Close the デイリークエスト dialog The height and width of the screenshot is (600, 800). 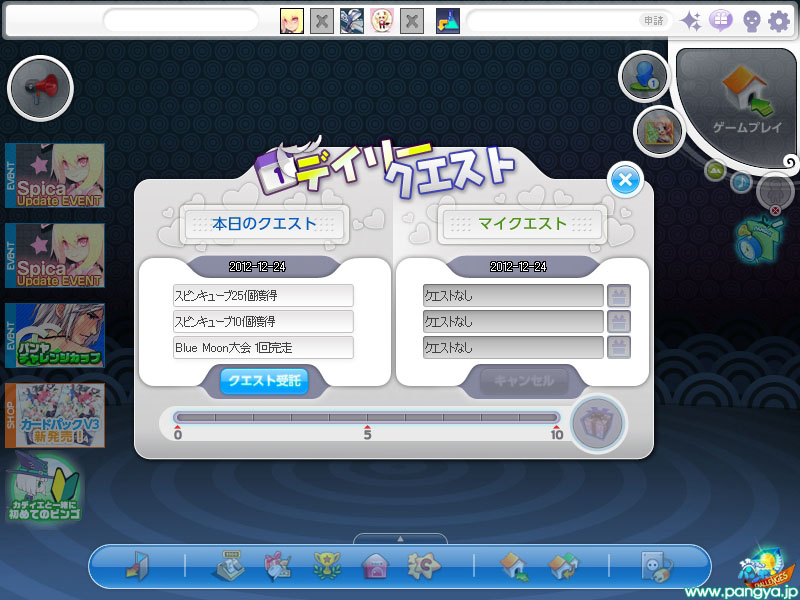[x=625, y=180]
